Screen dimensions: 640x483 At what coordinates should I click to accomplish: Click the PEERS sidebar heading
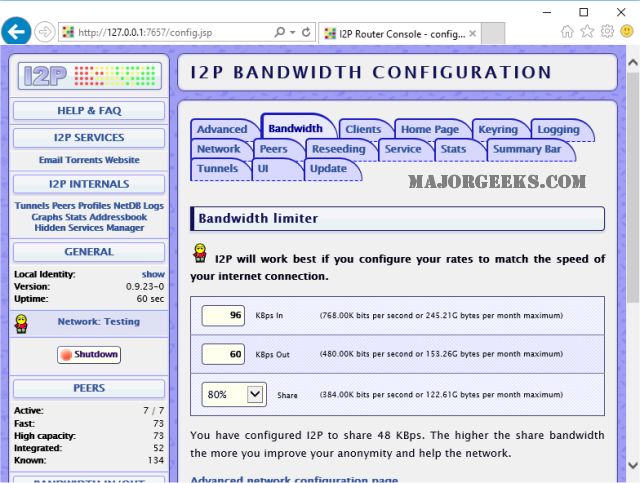[x=89, y=388]
